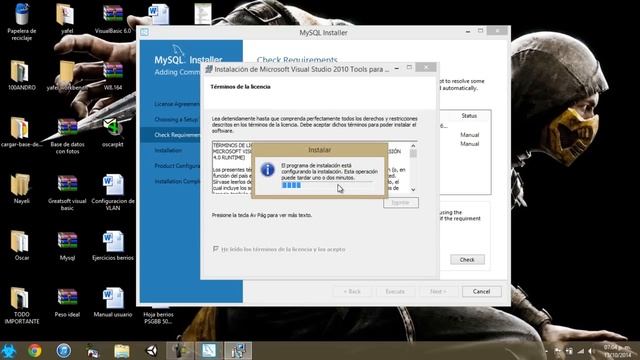Viewport: 640px width, 360px height.
Task: Open Manual usuario Word document
Action: point(113,302)
